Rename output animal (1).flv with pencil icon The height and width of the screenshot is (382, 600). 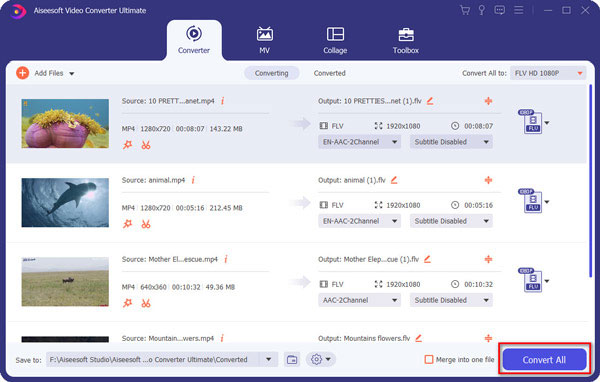coord(394,180)
